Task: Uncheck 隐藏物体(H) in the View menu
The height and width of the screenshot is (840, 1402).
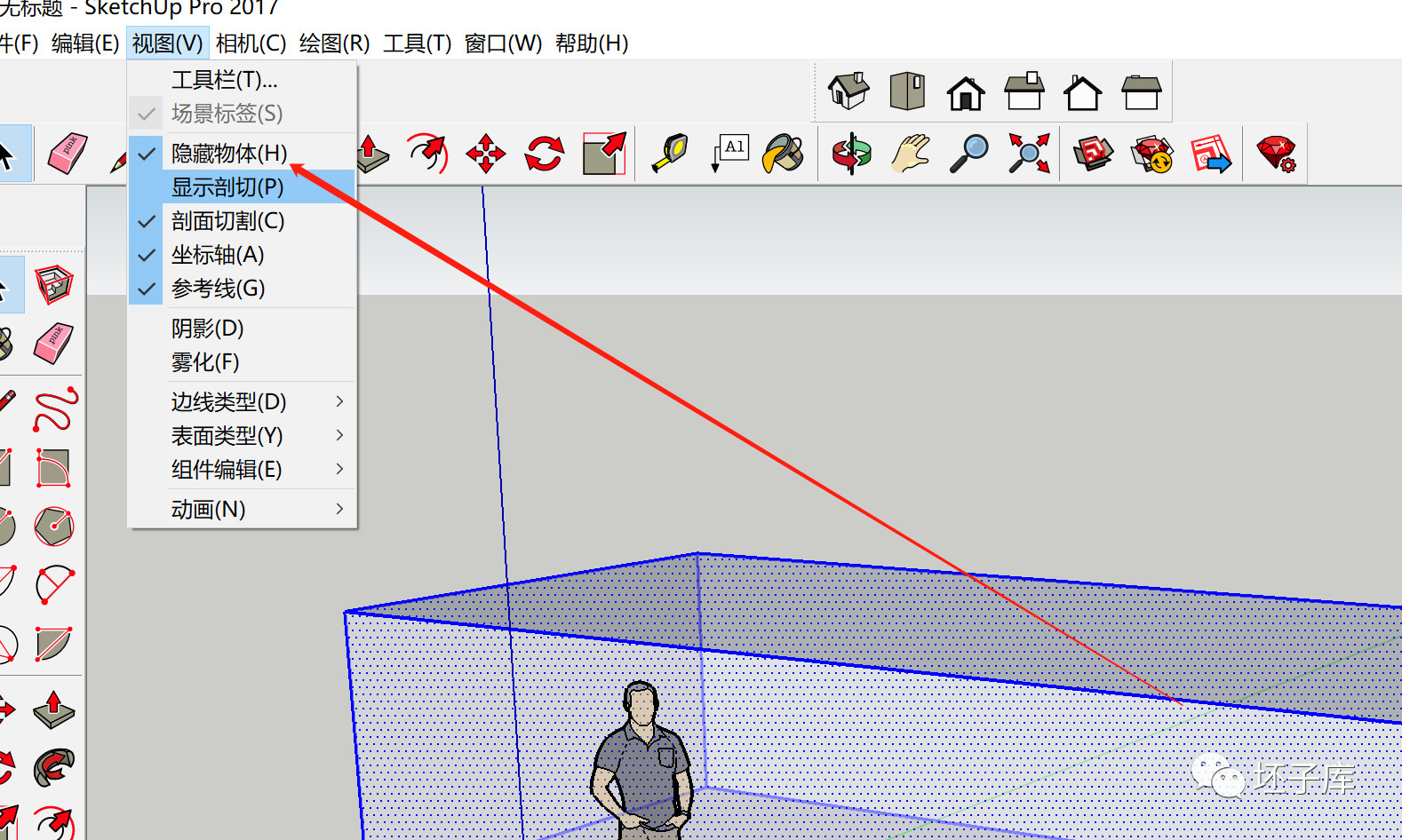Action: [242, 153]
